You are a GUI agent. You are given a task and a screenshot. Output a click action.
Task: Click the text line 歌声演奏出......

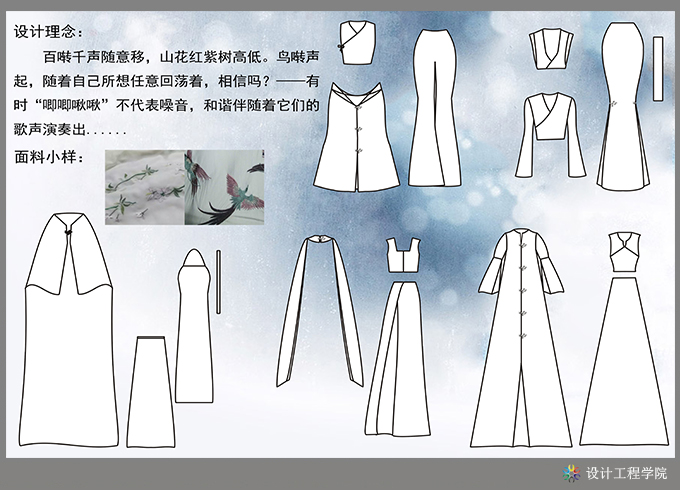(70, 129)
